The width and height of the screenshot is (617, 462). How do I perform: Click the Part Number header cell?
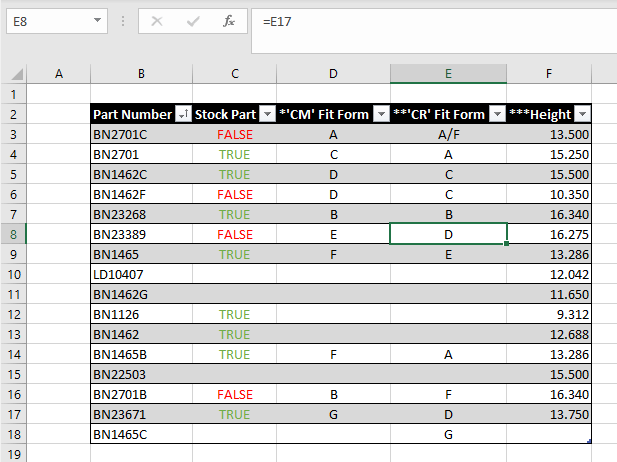coord(141,115)
